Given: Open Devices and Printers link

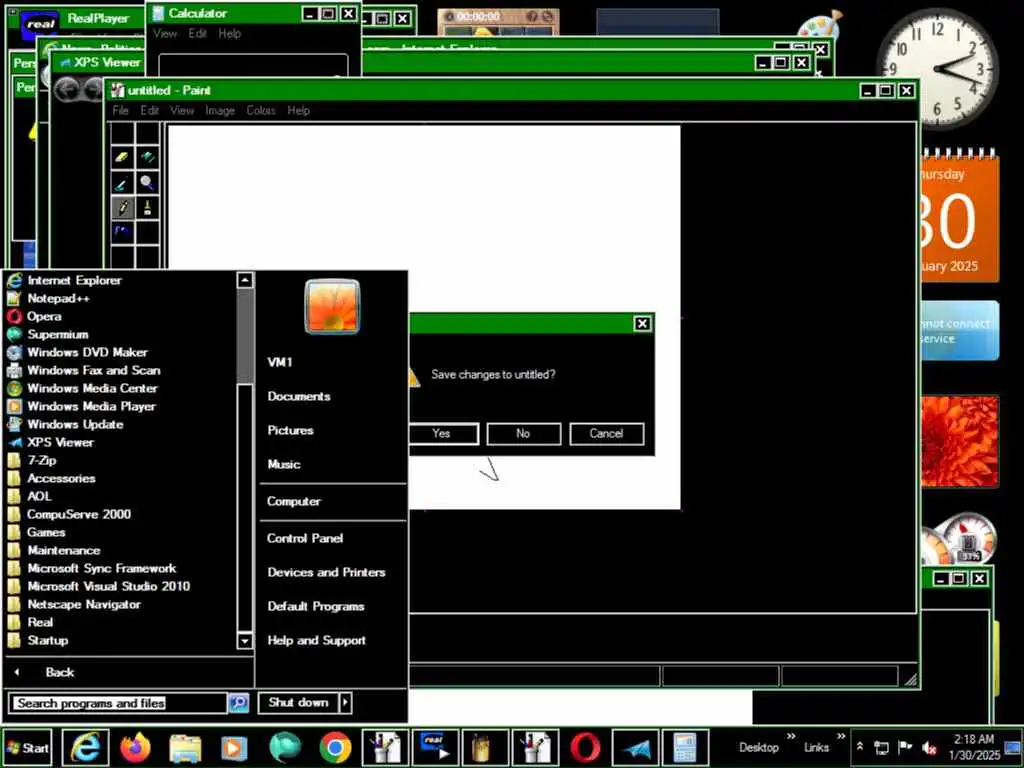Looking at the screenshot, I should [327, 572].
